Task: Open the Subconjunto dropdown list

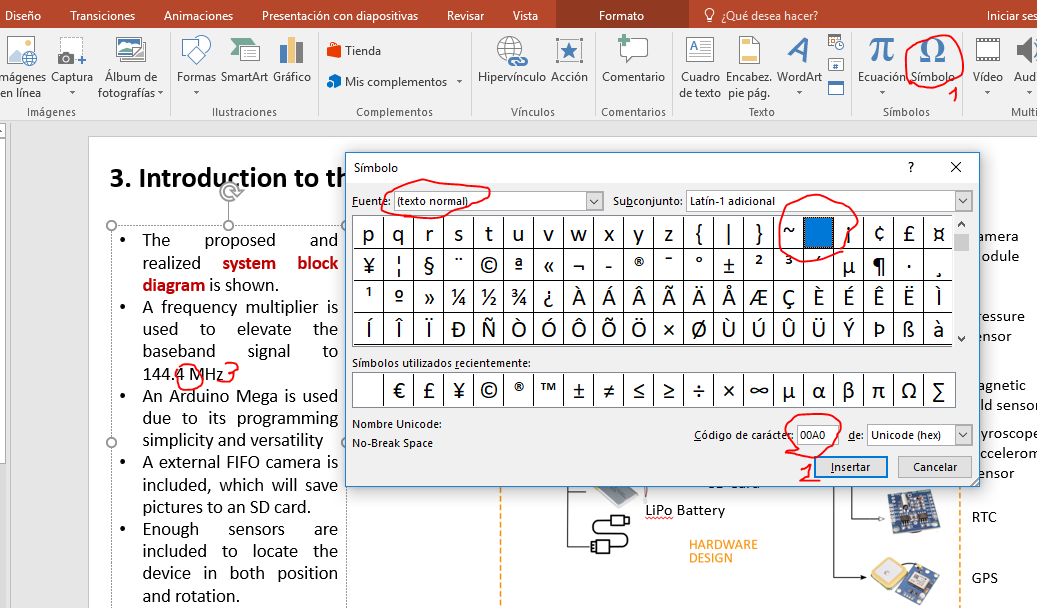Action: (x=963, y=201)
